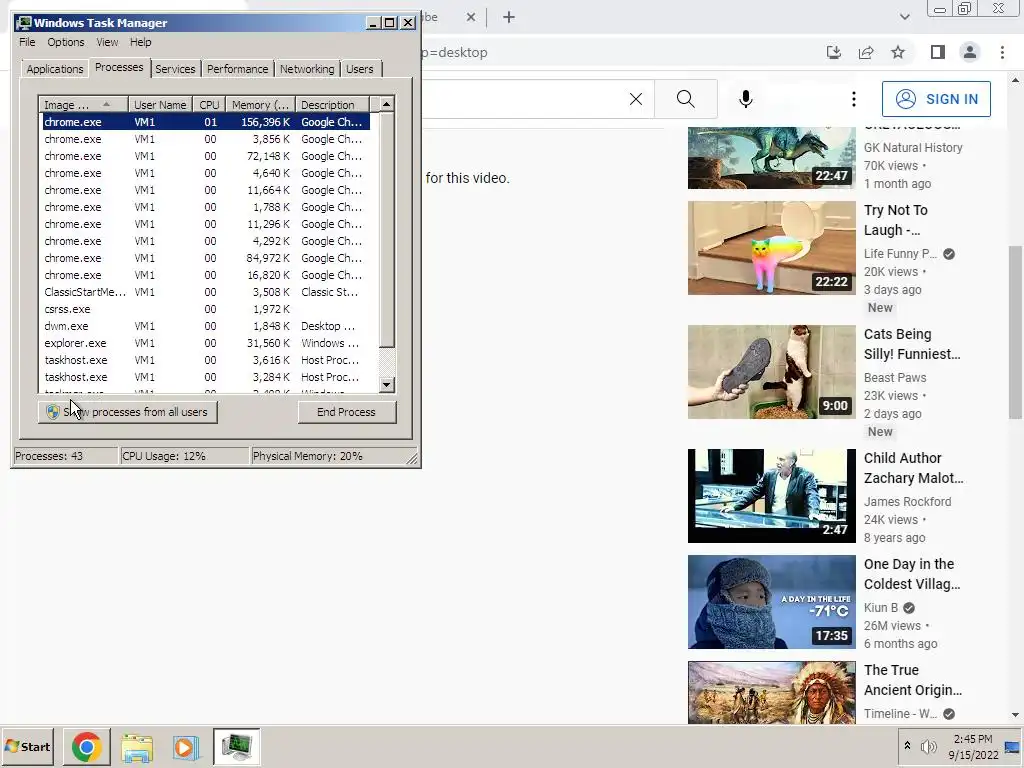Open the File menu in Task Manager
This screenshot has height=768, width=1024.
[x=27, y=42]
